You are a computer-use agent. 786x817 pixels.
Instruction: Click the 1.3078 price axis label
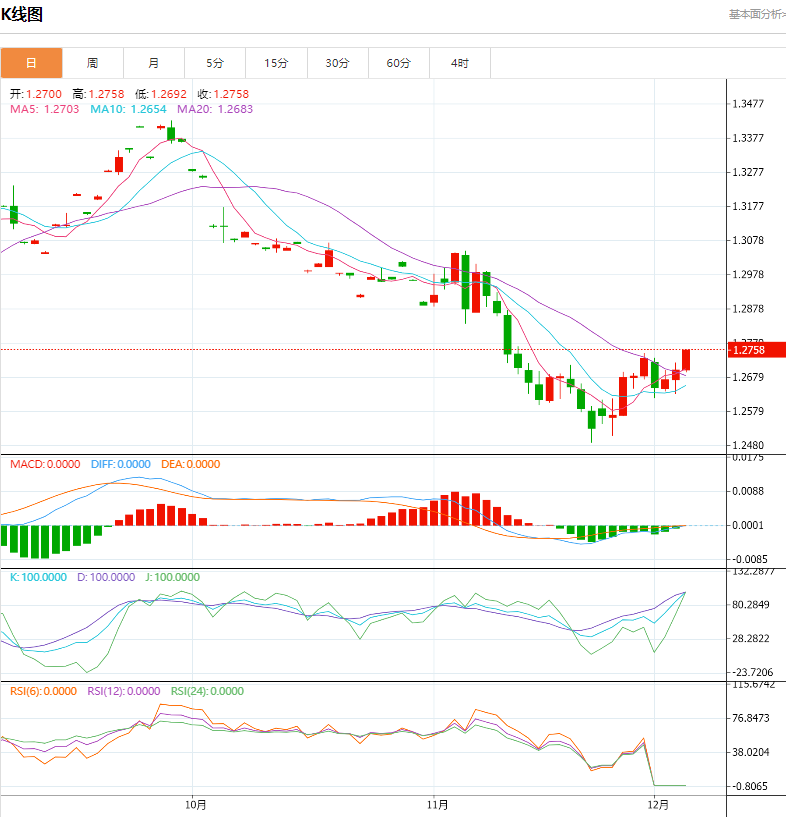[x=748, y=240]
